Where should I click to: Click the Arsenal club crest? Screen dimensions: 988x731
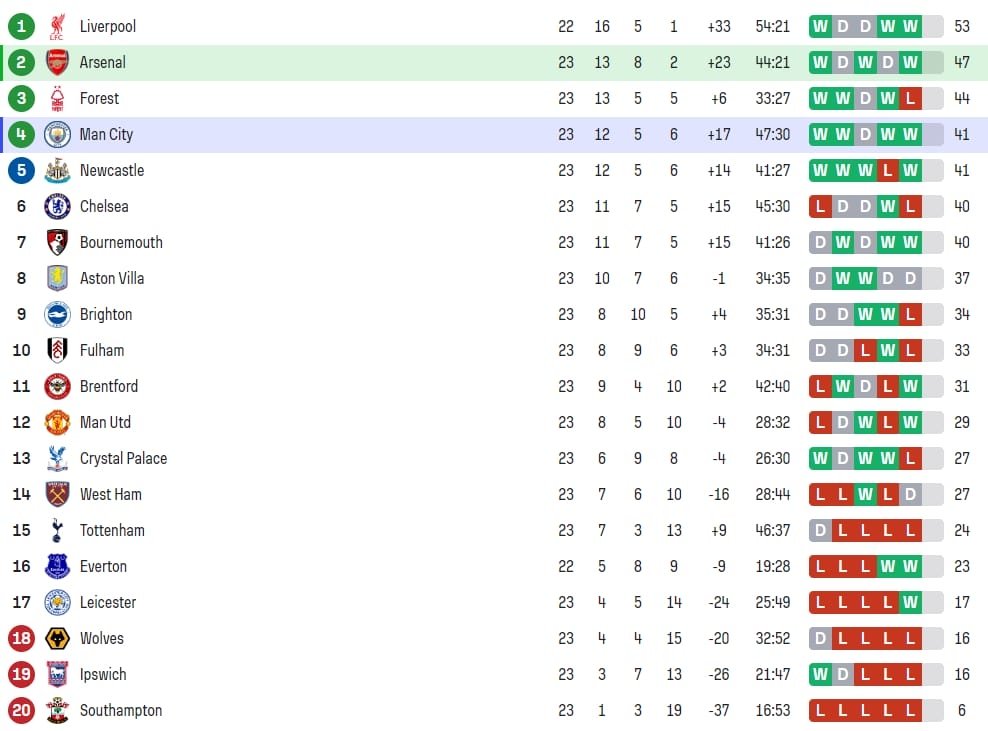[57, 62]
